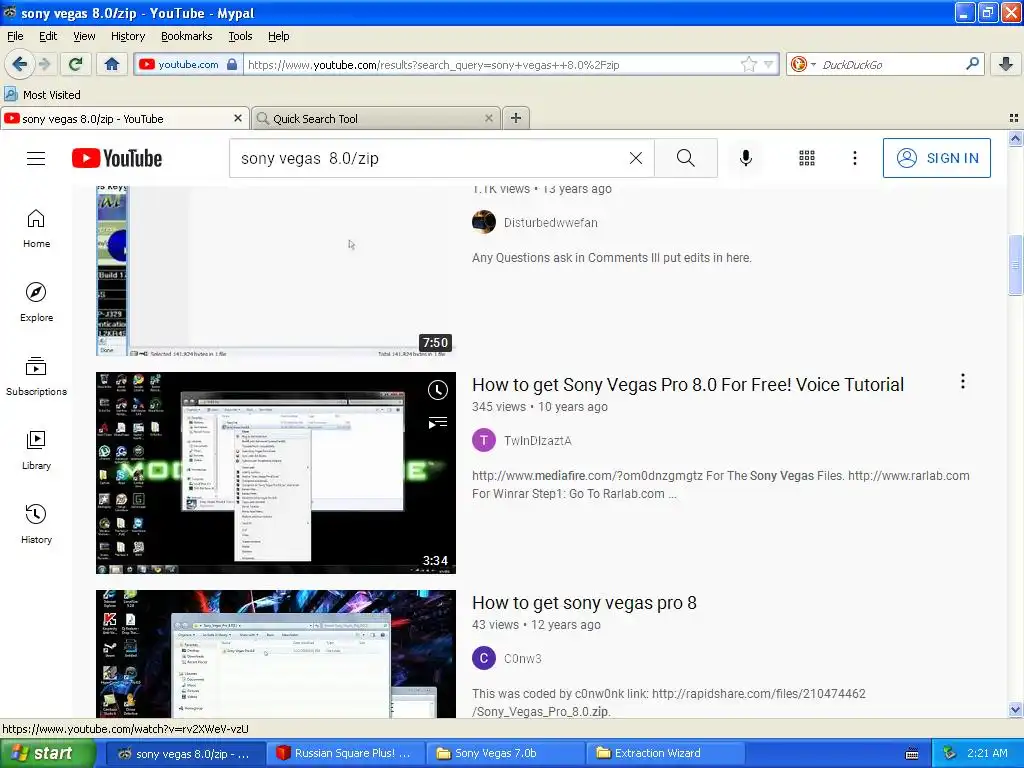Click the padlock site security icon
1024x768 pixels.
point(232,64)
